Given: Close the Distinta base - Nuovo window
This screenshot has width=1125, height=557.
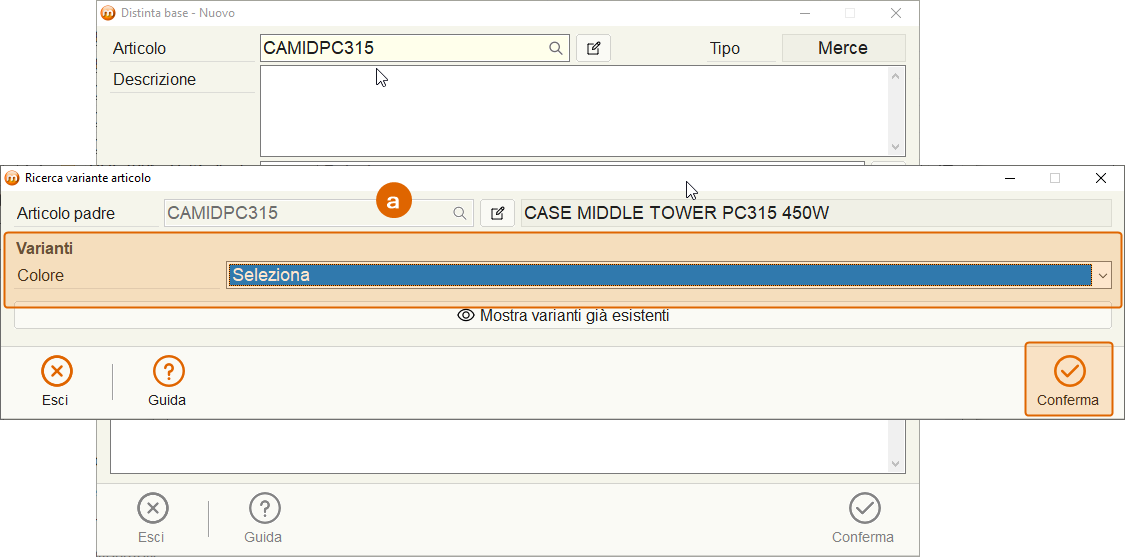Looking at the screenshot, I should click(x=895, y=13).
